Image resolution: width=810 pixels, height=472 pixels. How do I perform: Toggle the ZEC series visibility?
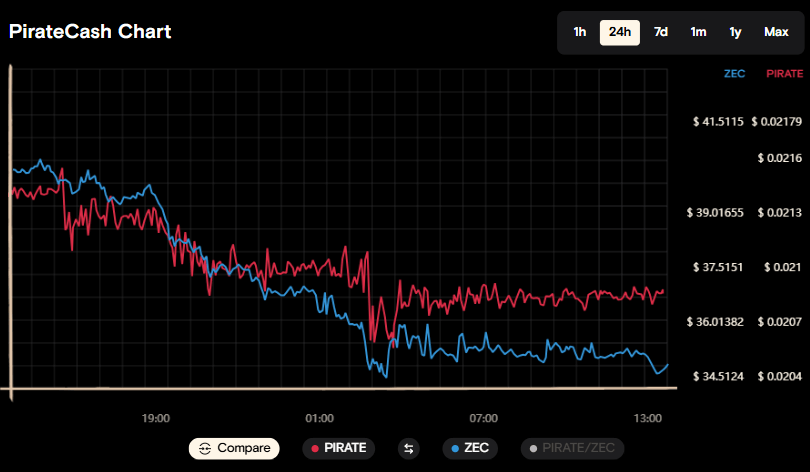(x=470, y=448)
